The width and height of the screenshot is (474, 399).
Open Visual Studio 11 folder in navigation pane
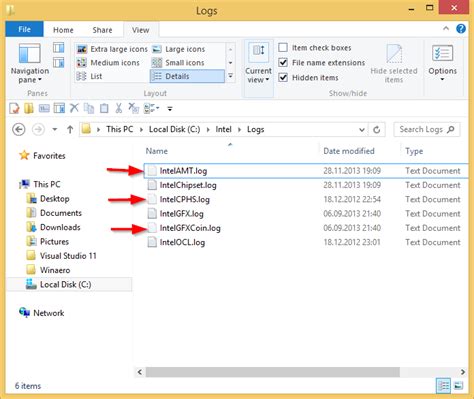coord(61,256)
